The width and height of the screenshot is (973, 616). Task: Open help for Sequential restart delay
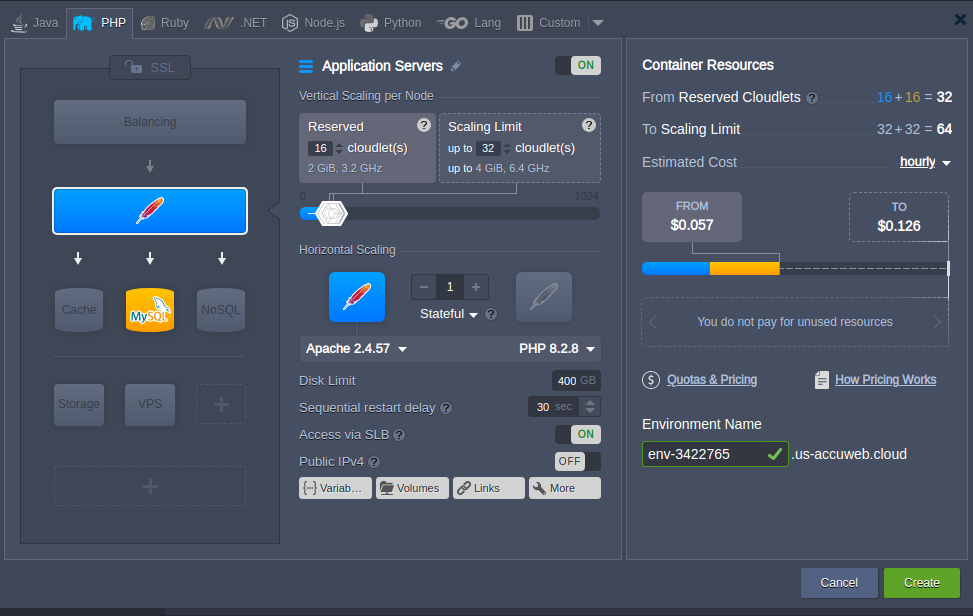(x=446, y=408)
